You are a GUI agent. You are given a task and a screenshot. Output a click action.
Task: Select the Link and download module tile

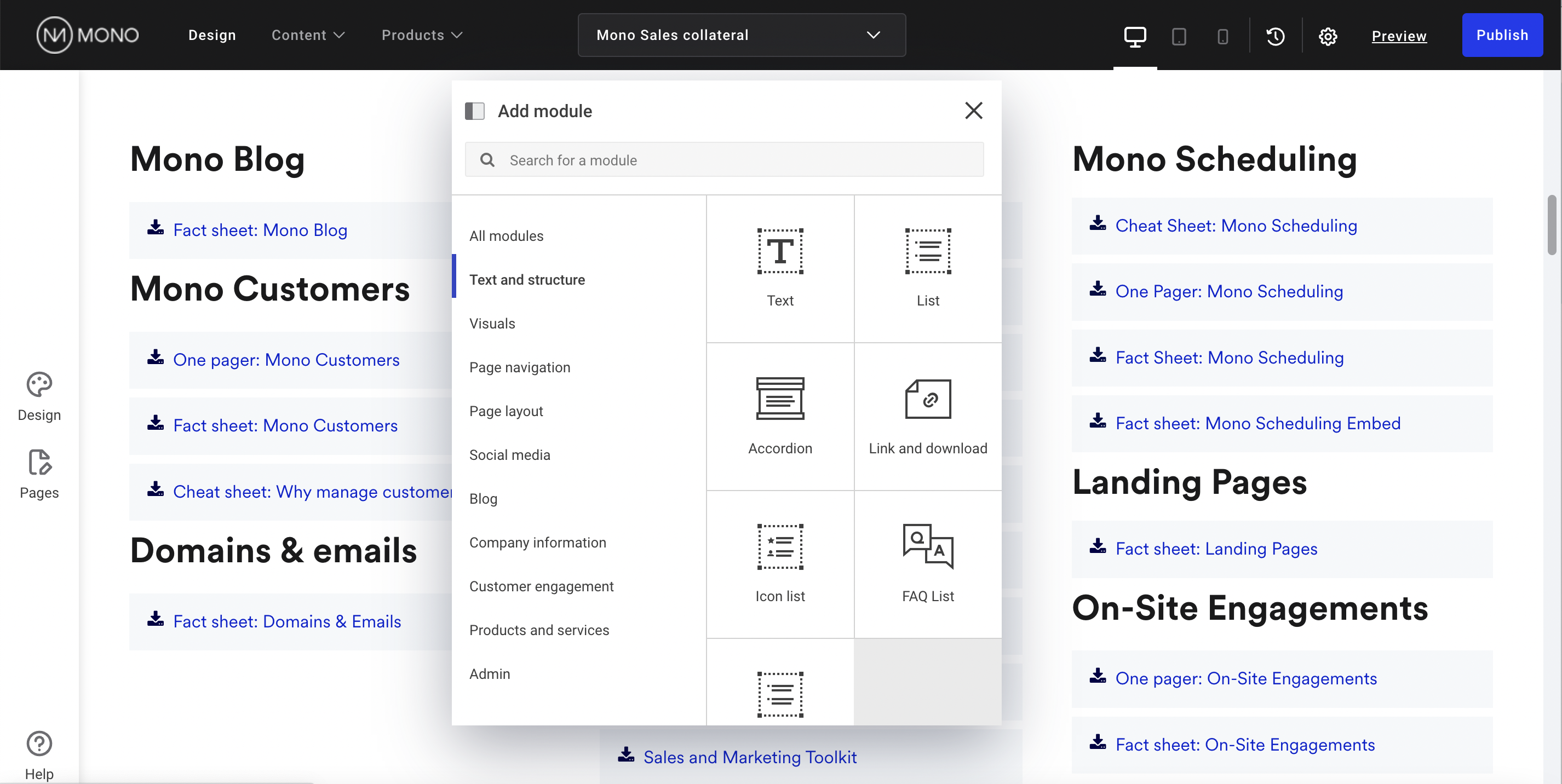(928, 417)
